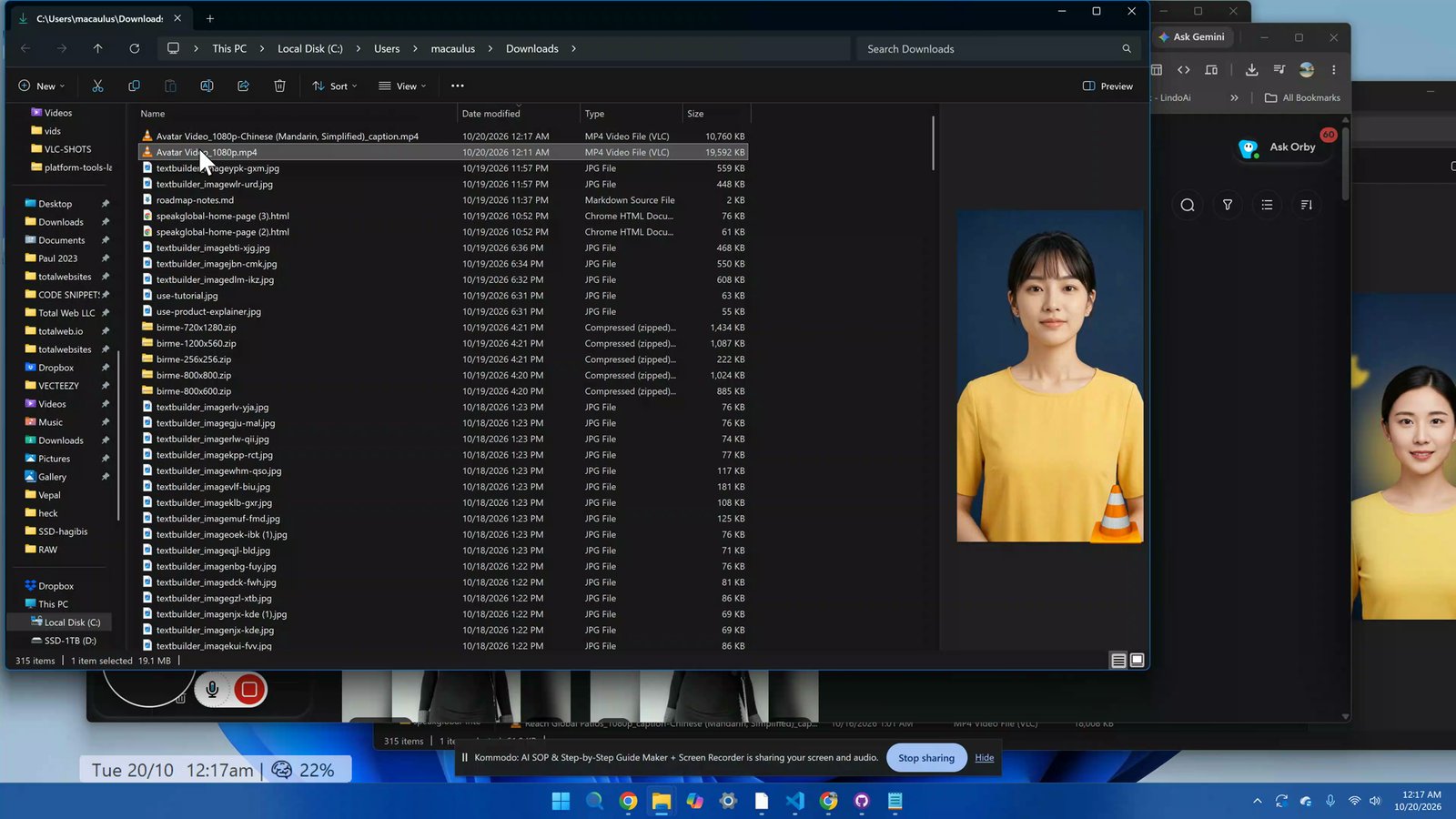Screen dimensions: 1456x819
Task: Go up one folder level
Action: click(x=98, y=48)
